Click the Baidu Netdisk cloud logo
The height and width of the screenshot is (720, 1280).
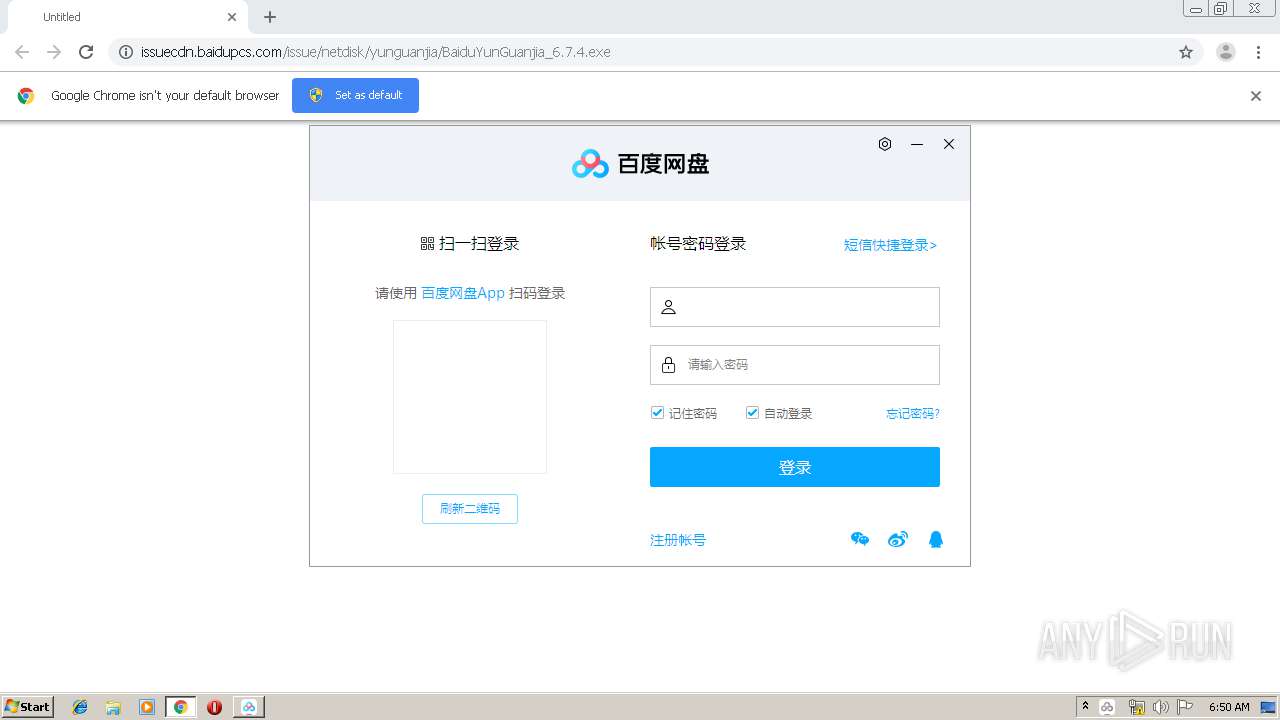(590, 164)
